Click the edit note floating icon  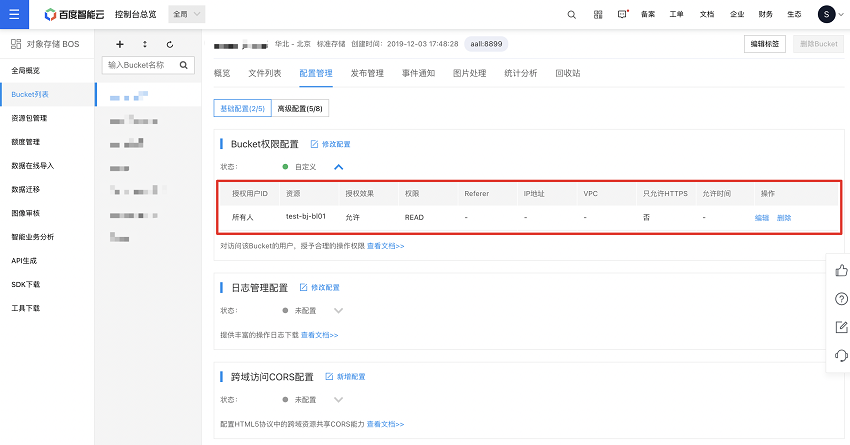841,327
